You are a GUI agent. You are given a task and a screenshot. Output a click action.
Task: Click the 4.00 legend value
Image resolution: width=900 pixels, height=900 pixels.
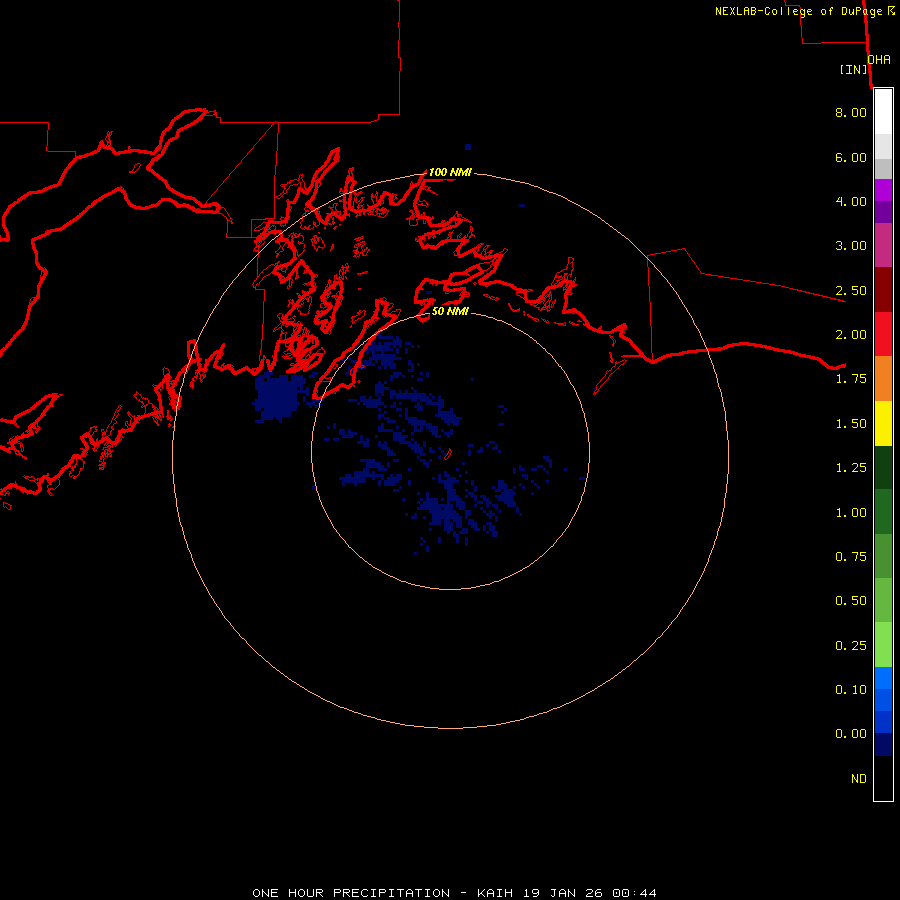(x=851, y=201)
